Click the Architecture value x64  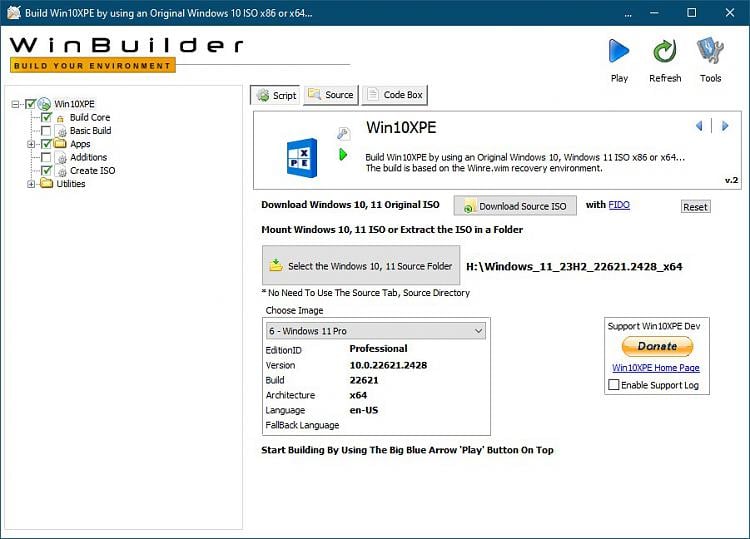coord(358,395)
